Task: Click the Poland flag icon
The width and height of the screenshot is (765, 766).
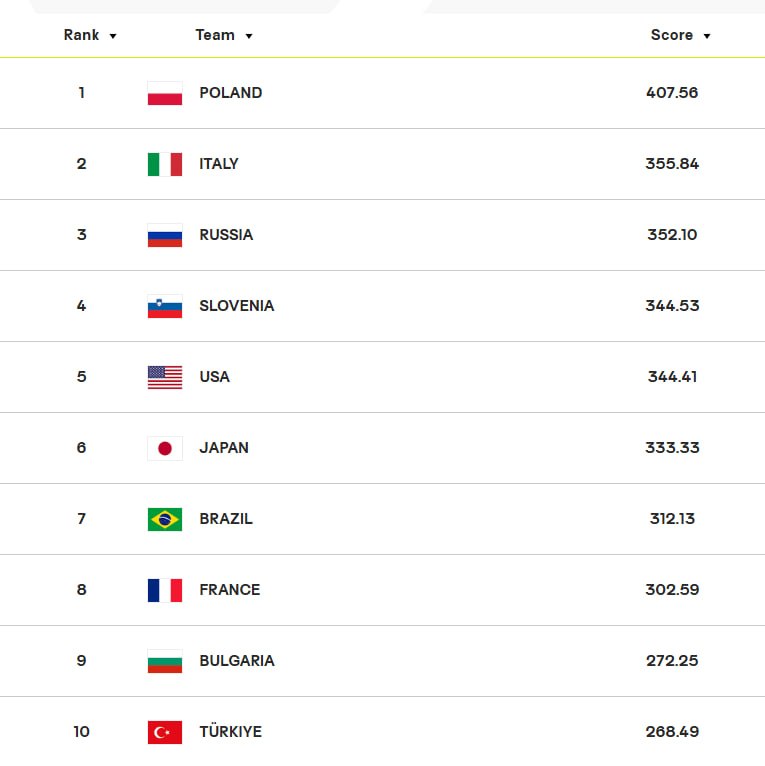Action: tap(165, 93)
